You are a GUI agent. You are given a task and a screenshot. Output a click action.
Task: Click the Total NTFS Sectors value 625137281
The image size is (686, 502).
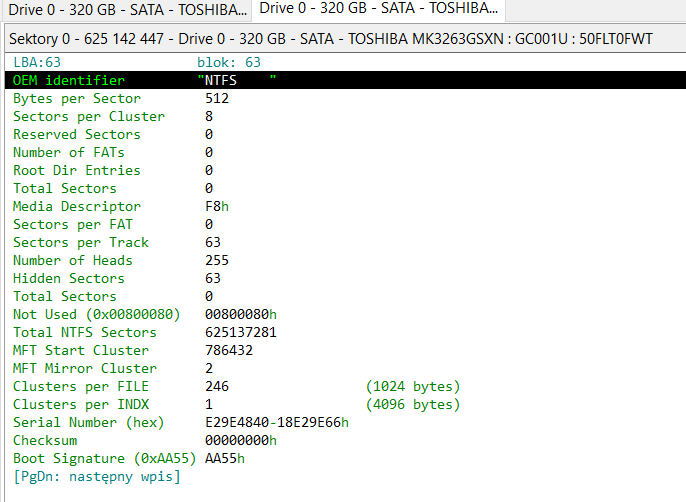(241, 332)
